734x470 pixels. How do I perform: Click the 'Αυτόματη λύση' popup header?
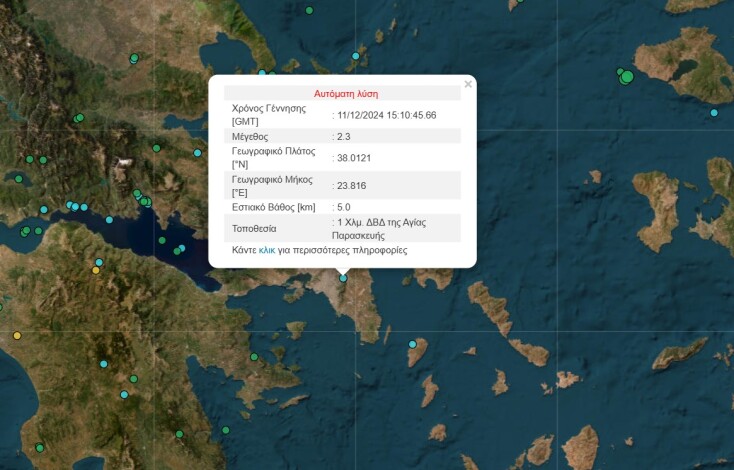[346, 92]
